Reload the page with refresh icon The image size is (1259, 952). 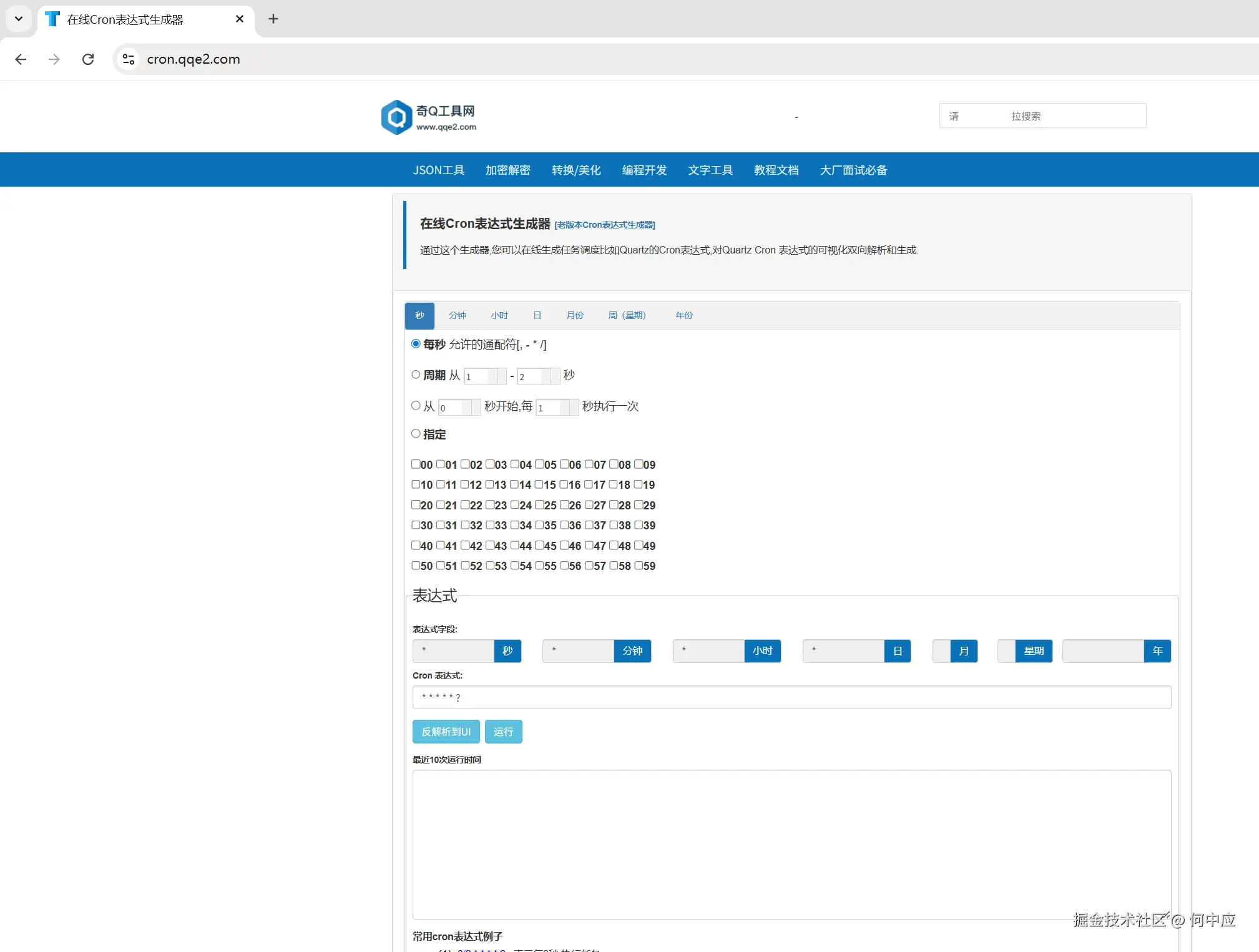pyautogui.click(x=88, y=59)
